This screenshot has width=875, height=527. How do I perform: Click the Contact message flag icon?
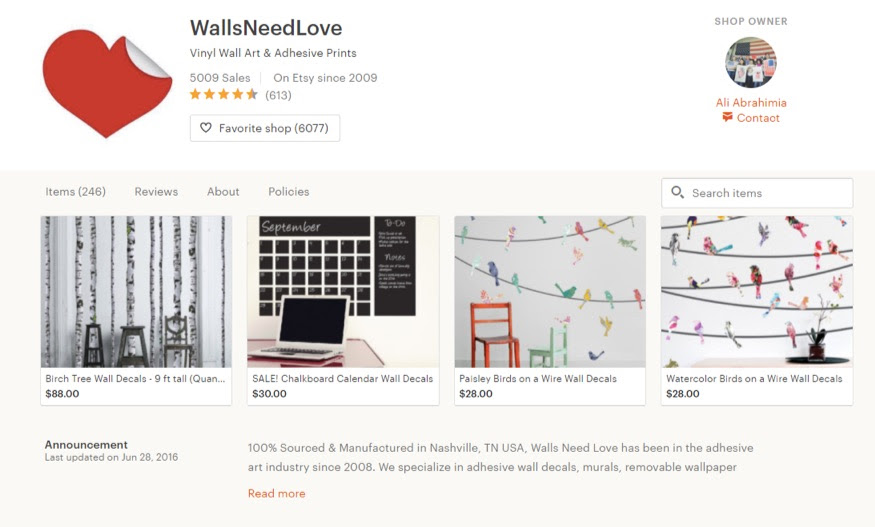pos(727,117)
